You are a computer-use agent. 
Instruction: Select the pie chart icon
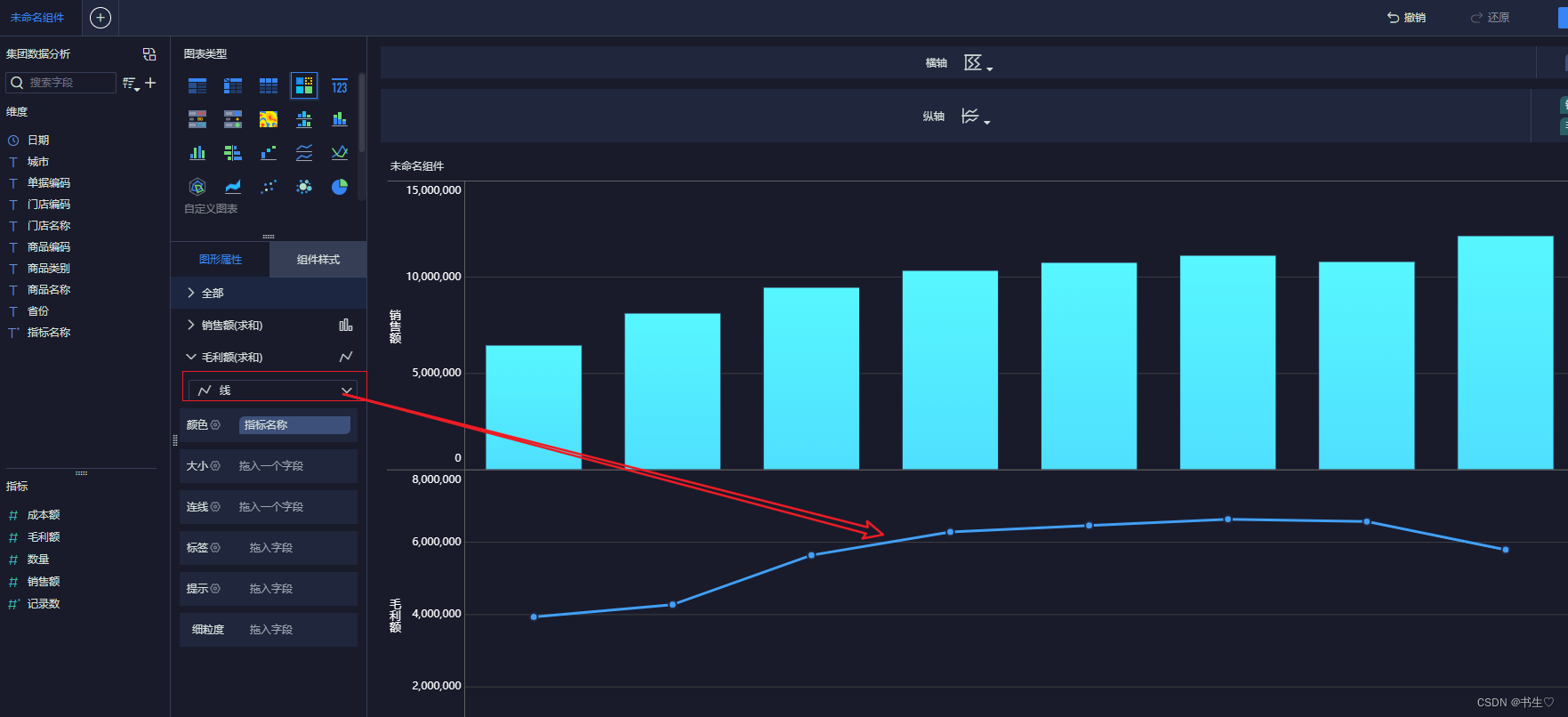coord(340,187)
